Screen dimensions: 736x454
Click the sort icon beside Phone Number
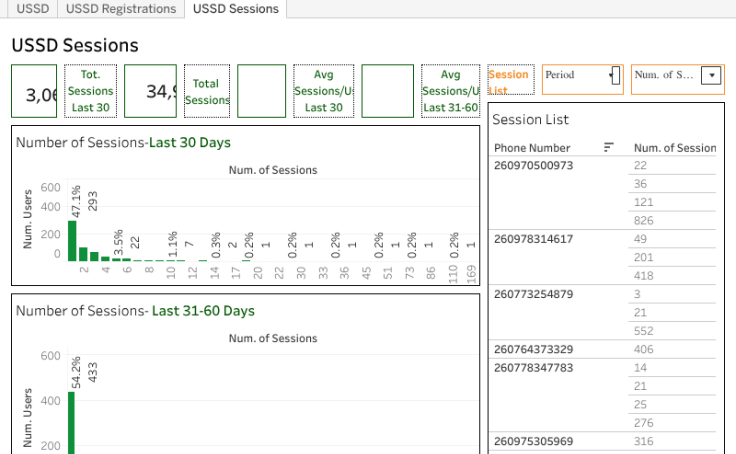coord(608,148)
